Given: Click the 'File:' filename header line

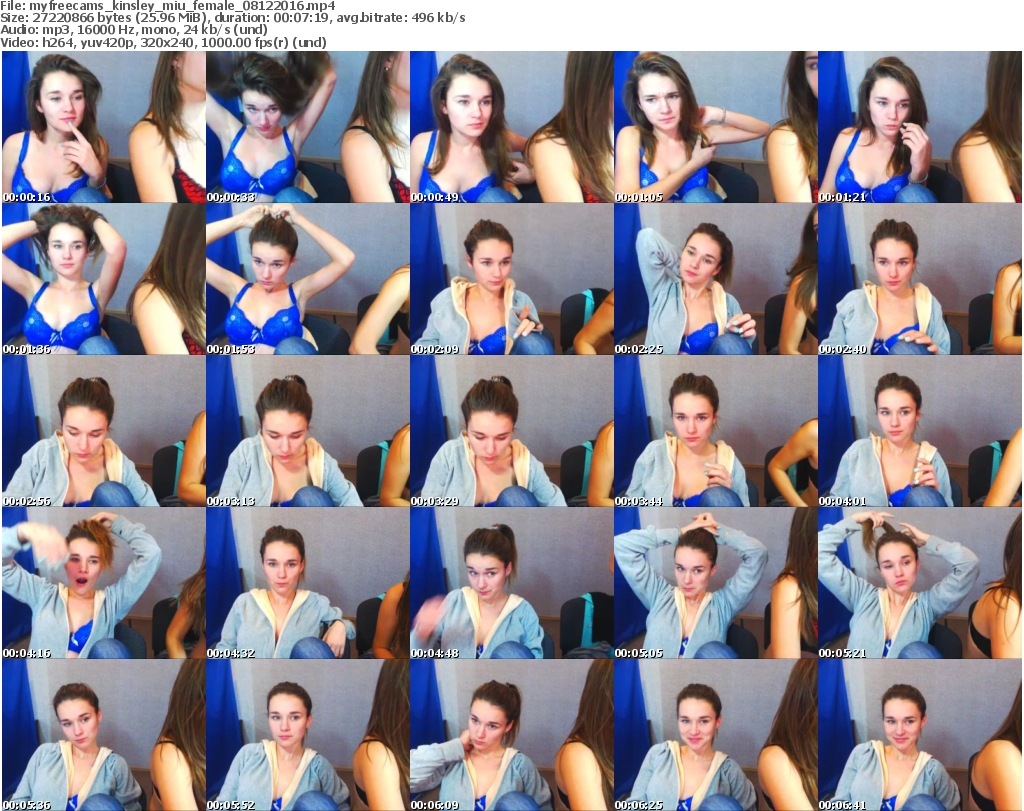Looking at the screenshot, I should click(x=168, y=6).
